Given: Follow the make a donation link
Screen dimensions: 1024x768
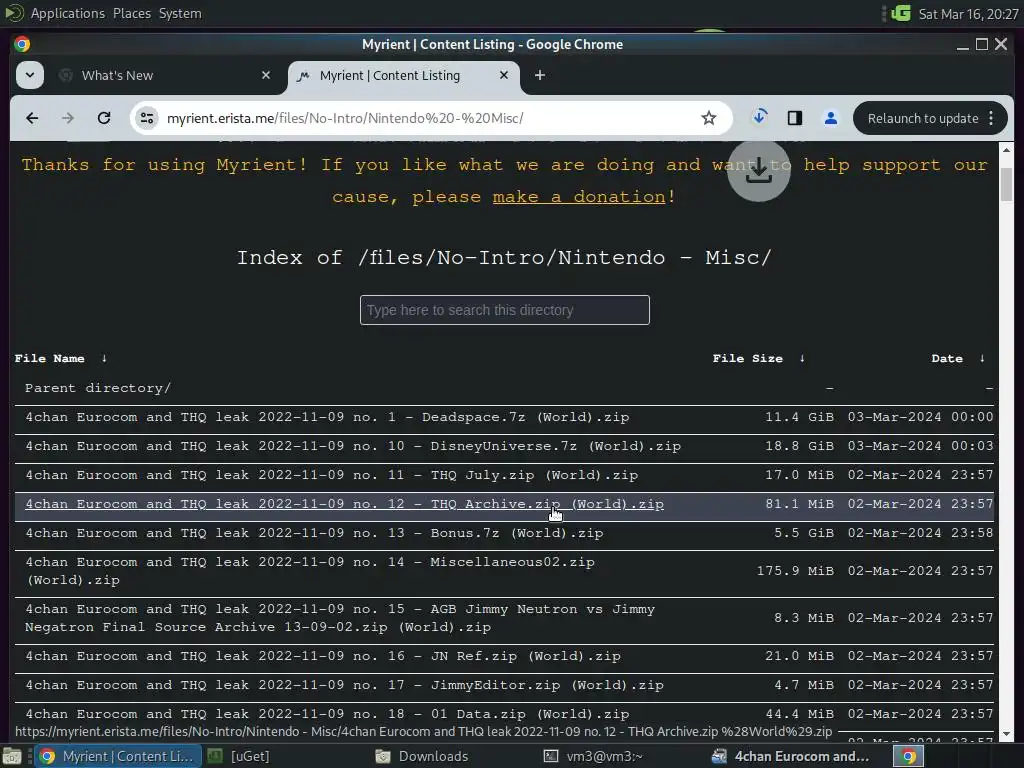Looking at the screenshot, I should coord(579,197).
